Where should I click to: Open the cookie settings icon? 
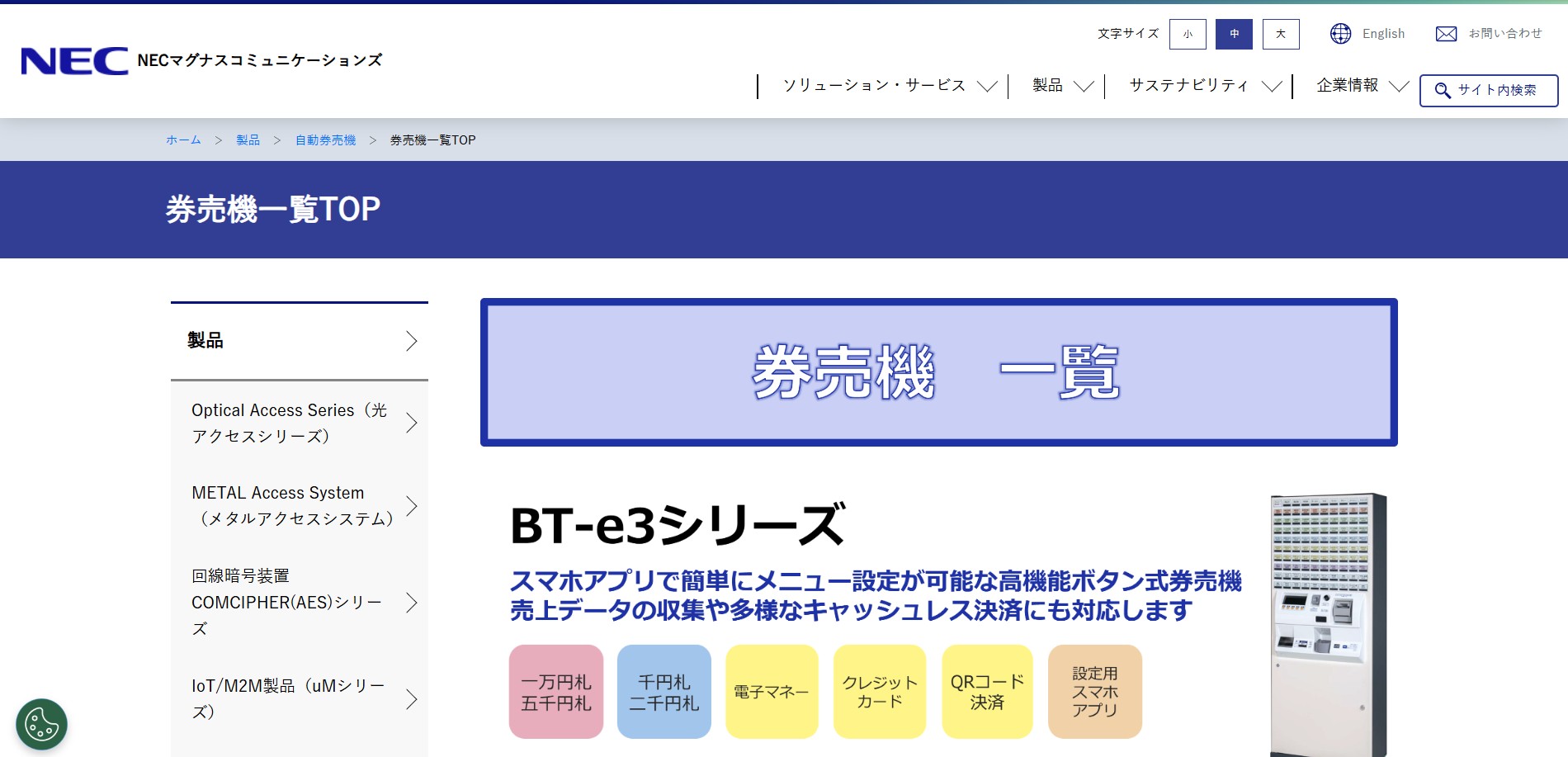(x=41, y=725)
